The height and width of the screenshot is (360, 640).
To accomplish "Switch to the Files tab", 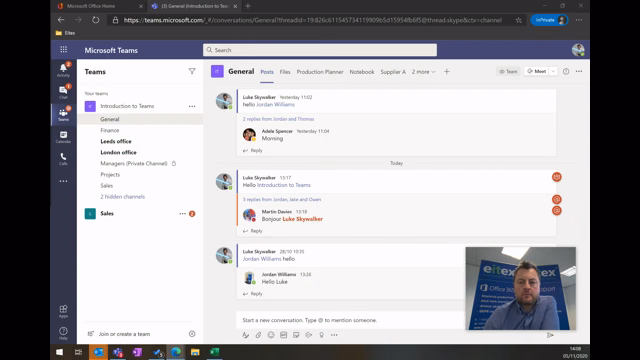I will coord(285,72).
